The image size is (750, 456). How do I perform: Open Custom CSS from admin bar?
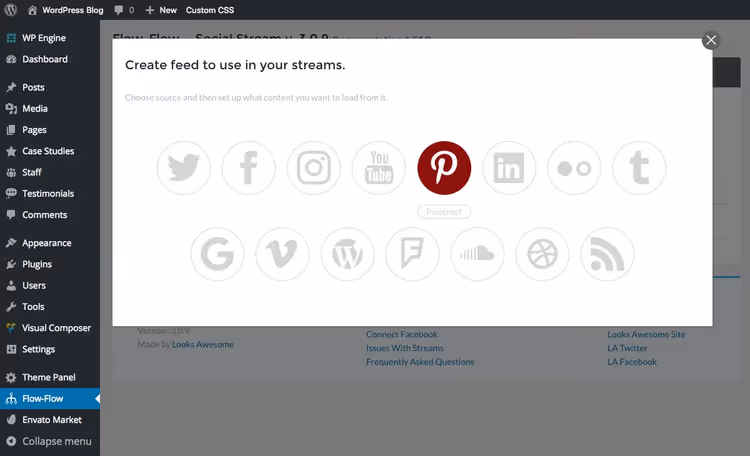(210, 10)
